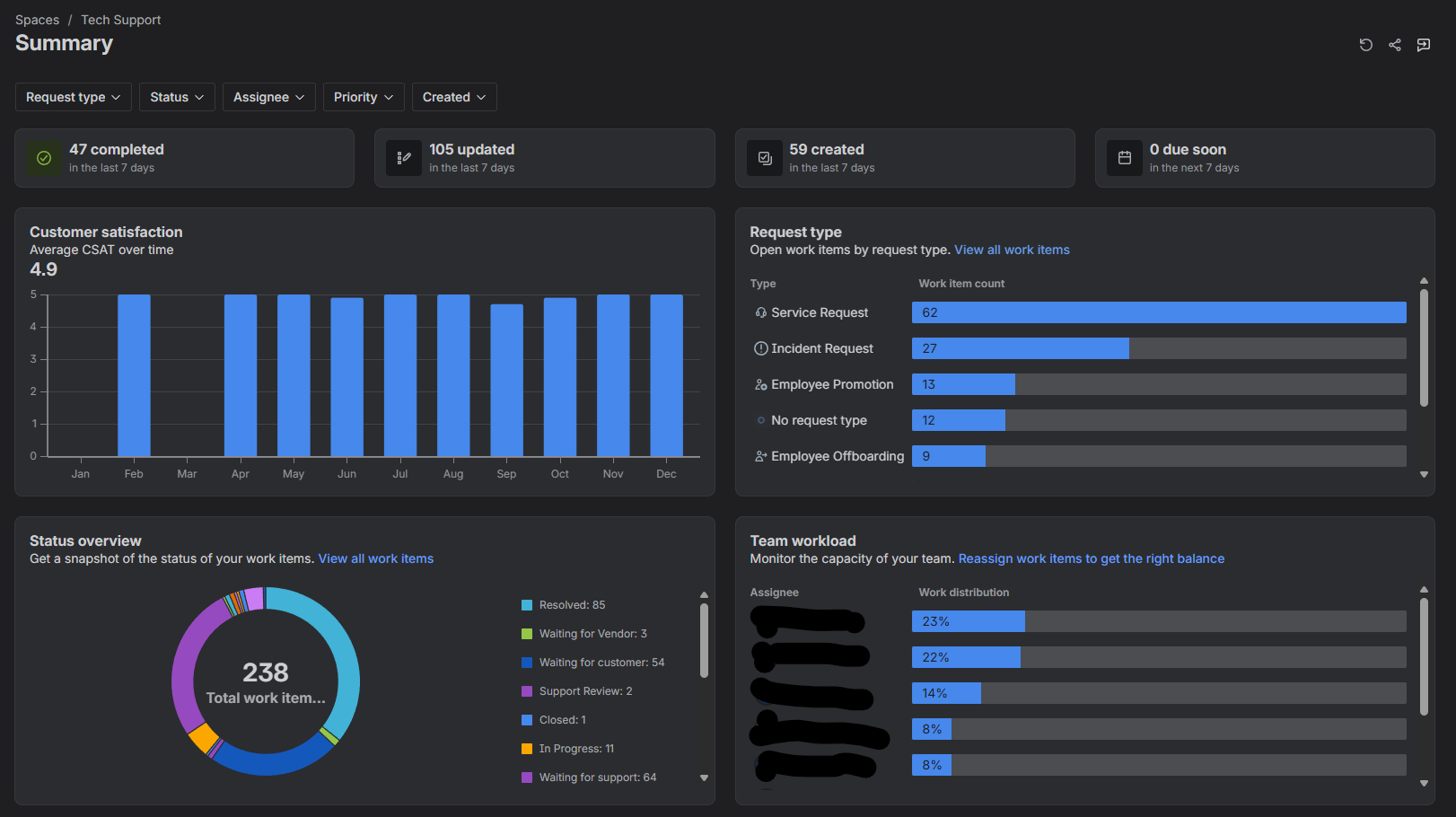Open the Status filter dropdown
Image resolution: width=1456 pixels, height=817 pixels.
(177, 97)
